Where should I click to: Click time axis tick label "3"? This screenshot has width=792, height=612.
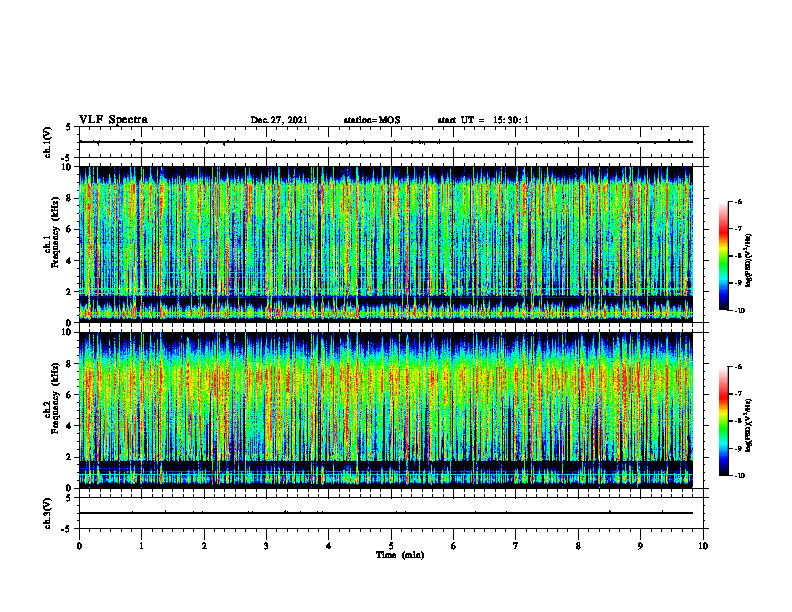click(266, 546)
